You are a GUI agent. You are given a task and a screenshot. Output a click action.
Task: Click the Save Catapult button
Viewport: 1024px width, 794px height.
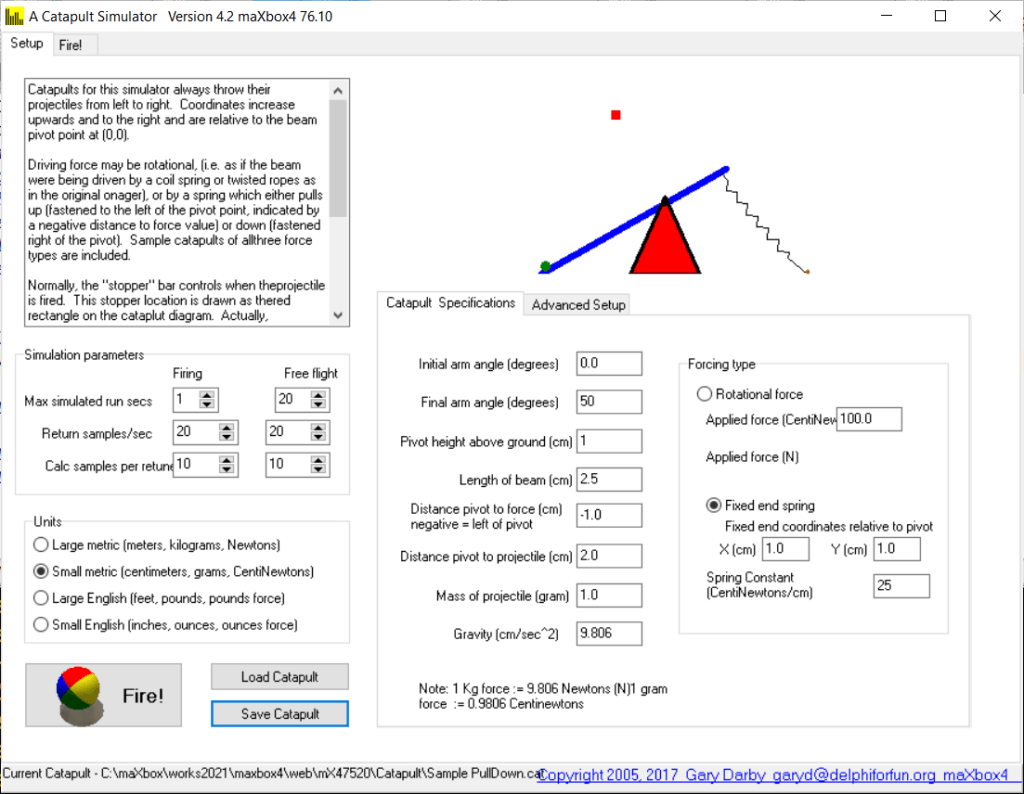click(x=279, y=714)
